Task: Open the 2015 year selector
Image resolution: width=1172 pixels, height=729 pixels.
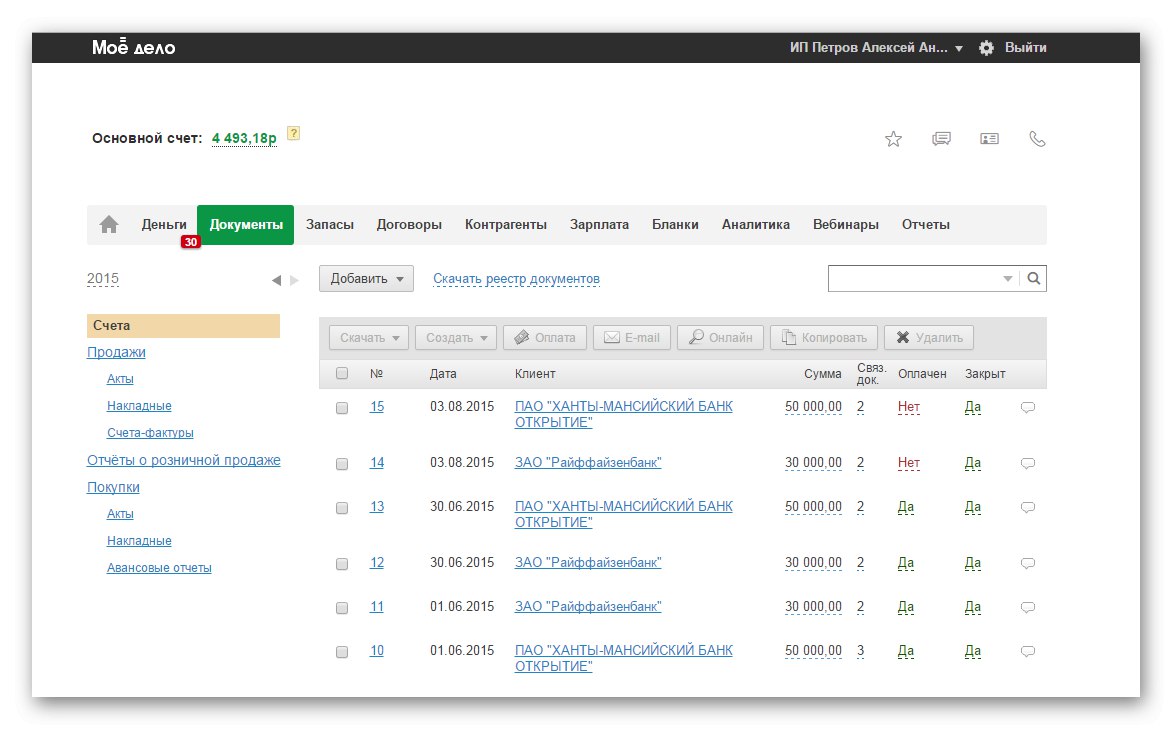Action: tap(103, 279)
